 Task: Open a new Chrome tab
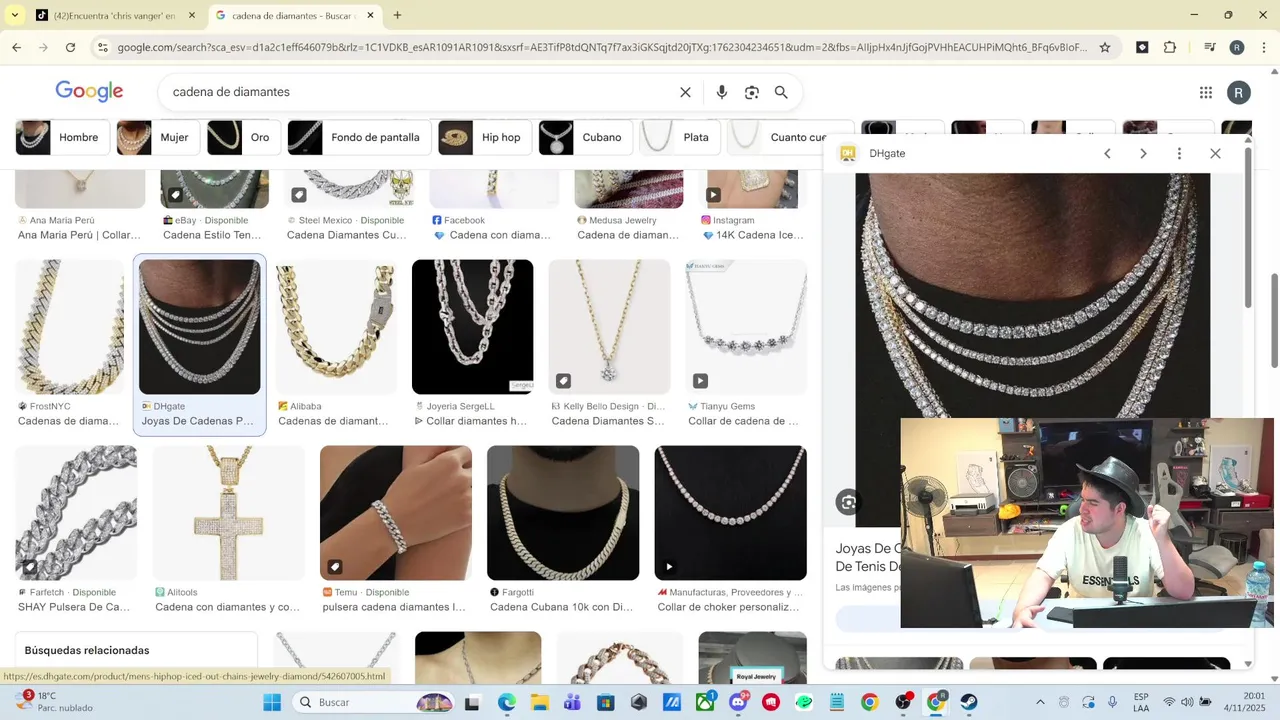coord(397,15)
